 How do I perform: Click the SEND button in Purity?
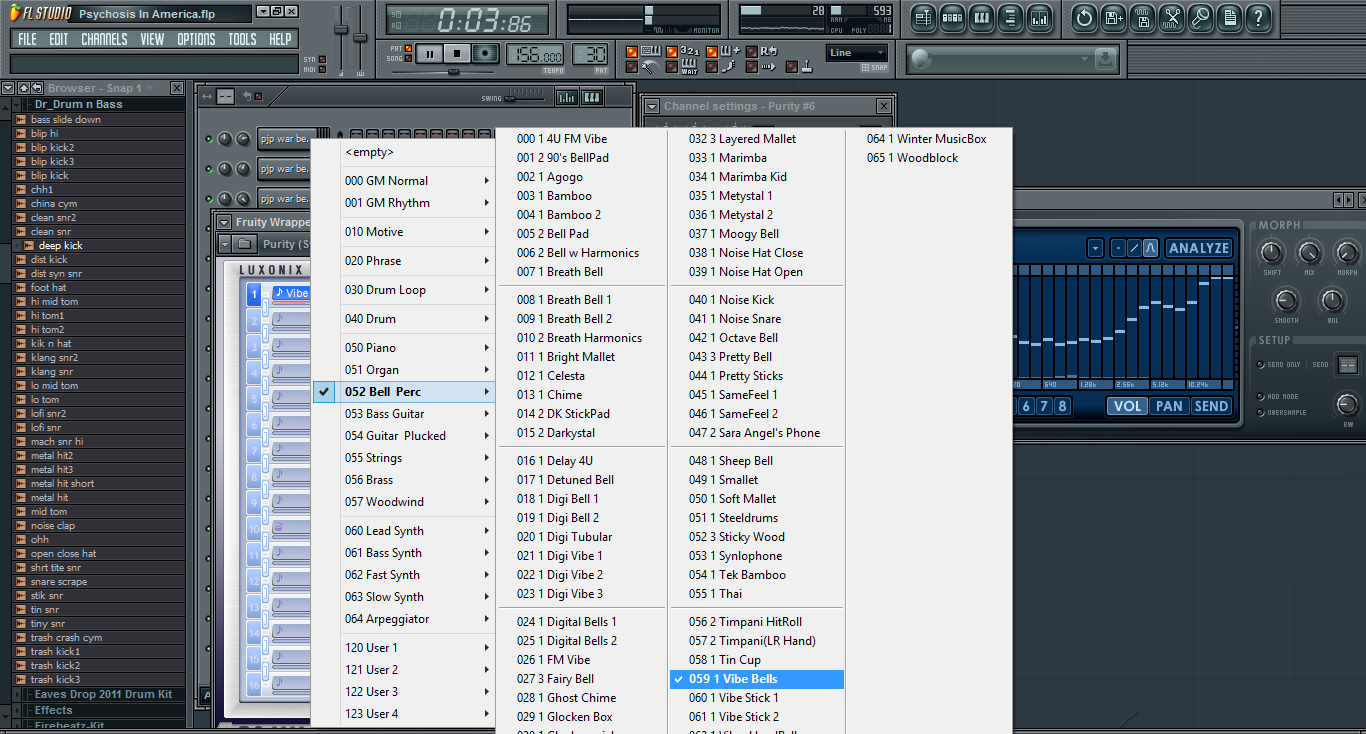point(1211,406)
